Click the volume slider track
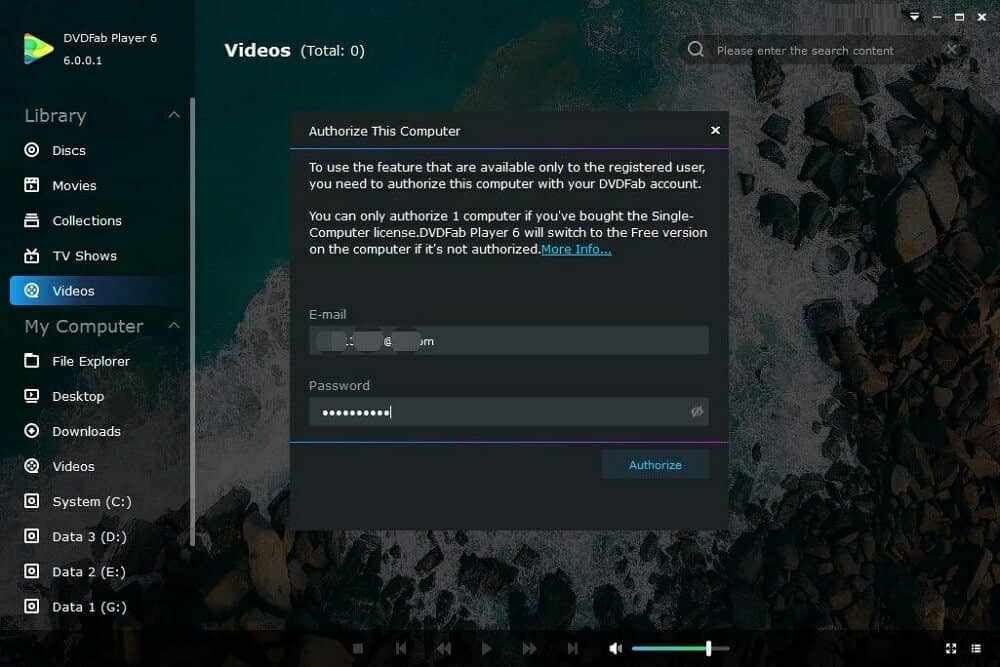 [x=680, y=649]
